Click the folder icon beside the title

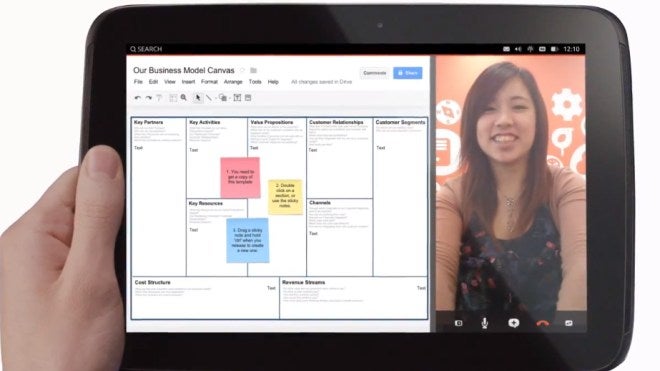(253, 70)
